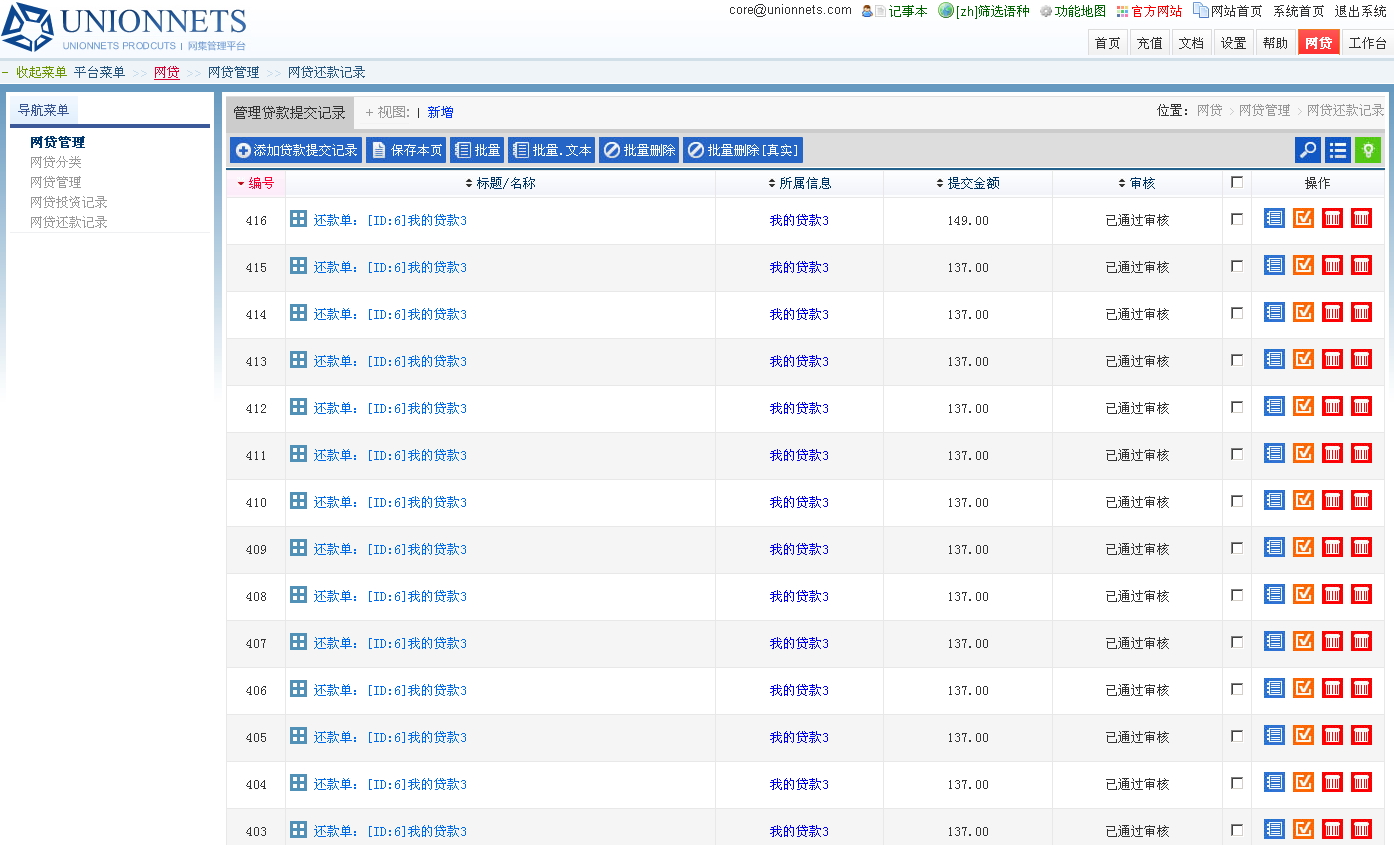Check the checkbox for record 416
Viewport: 1394px width, 845px height.
pyautogui.click(x=1237, y=219)
